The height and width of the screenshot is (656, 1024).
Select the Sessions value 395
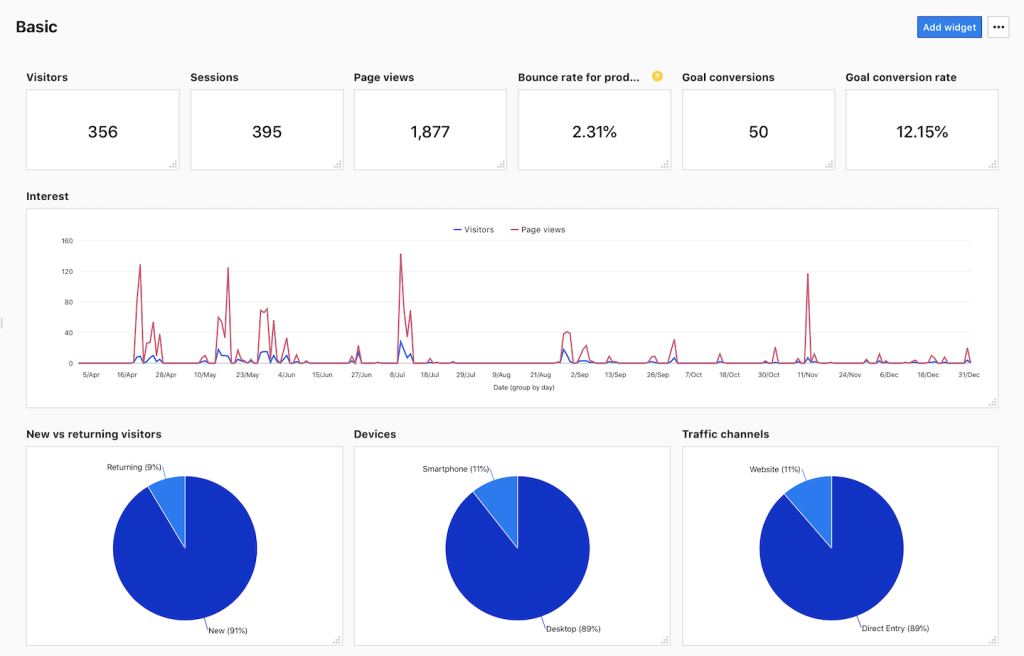click(266, 132)
